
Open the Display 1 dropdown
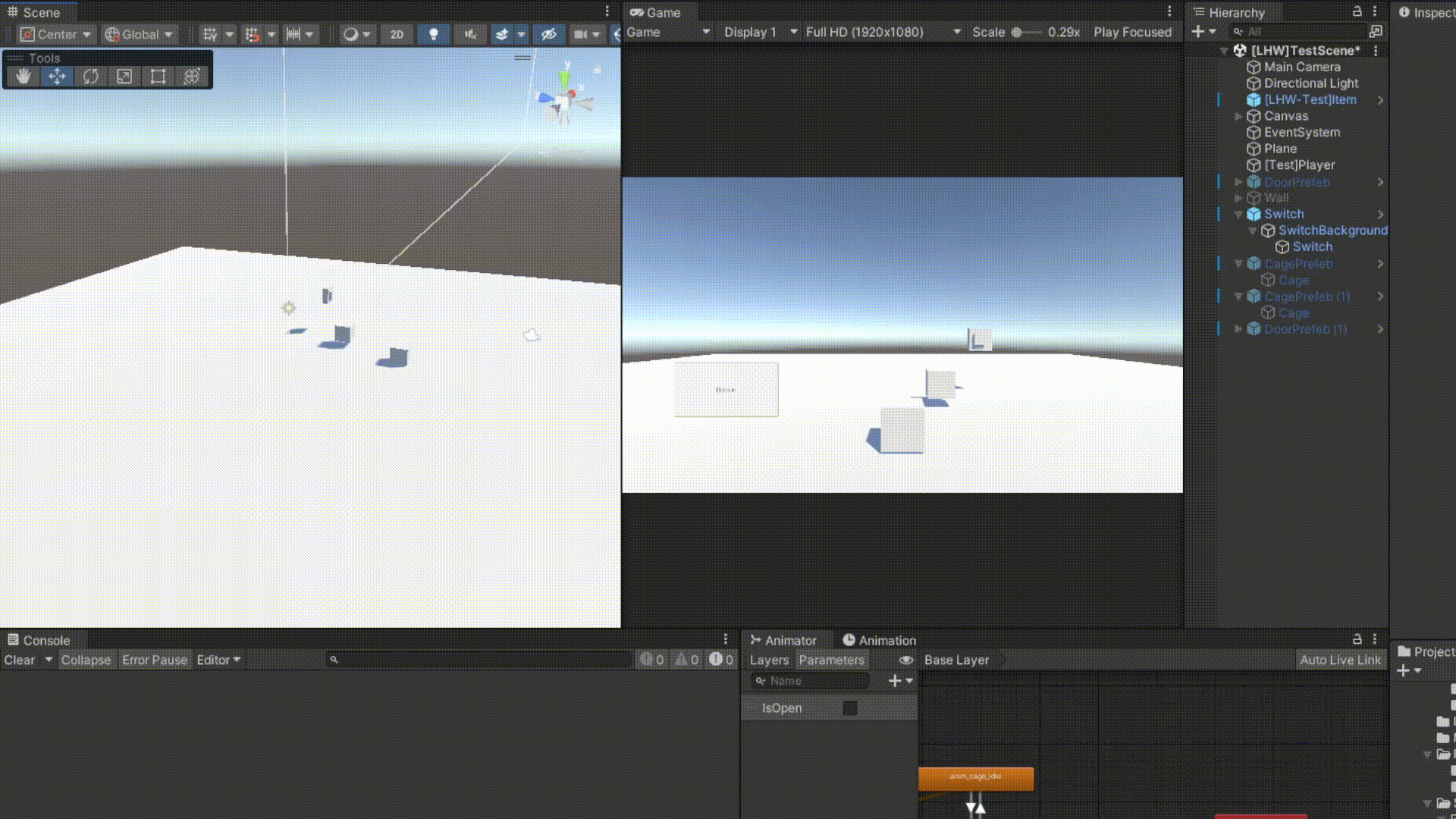click(x=760, y=33)
